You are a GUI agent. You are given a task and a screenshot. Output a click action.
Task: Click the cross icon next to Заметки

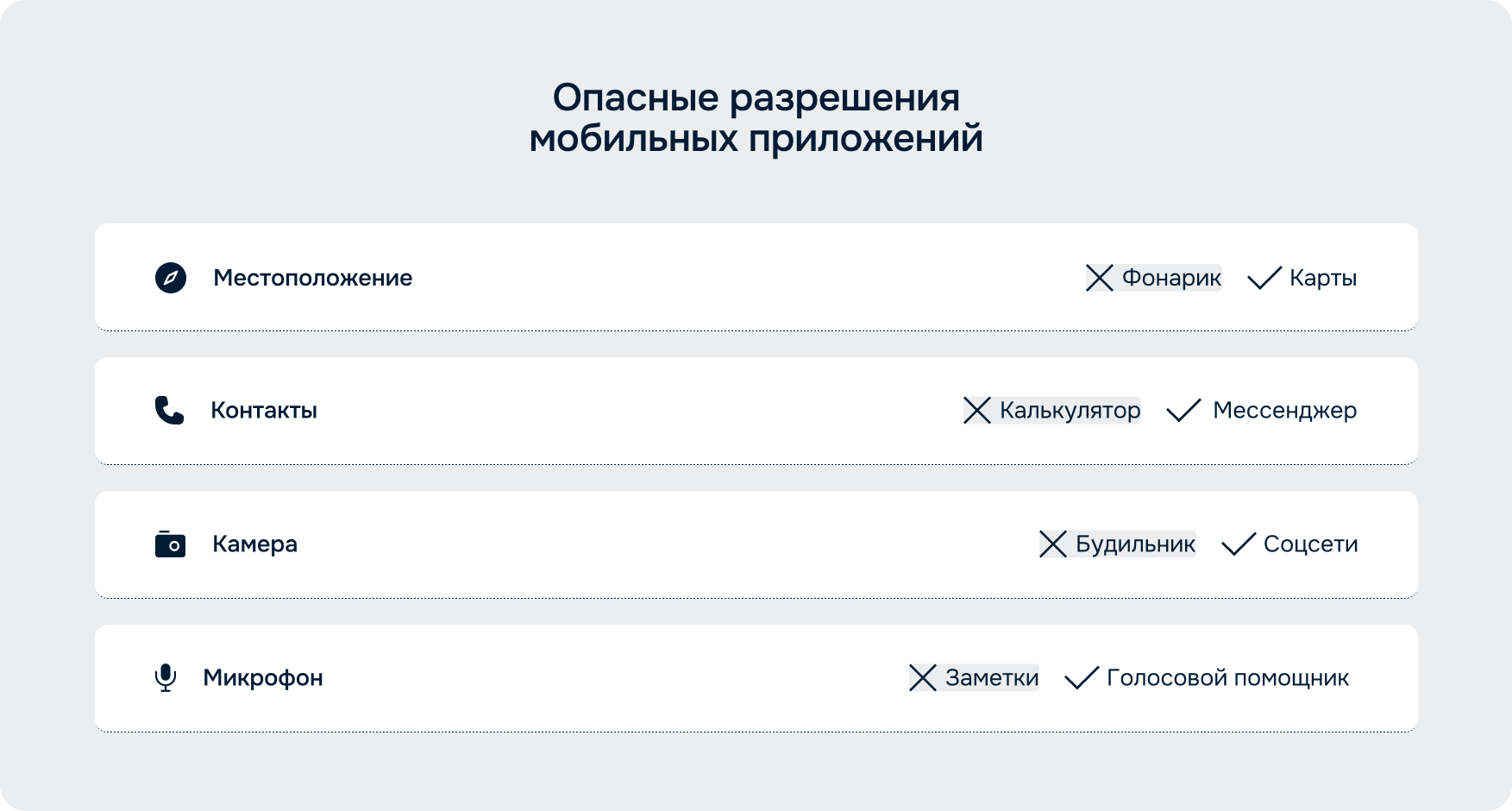click(923, 678)
